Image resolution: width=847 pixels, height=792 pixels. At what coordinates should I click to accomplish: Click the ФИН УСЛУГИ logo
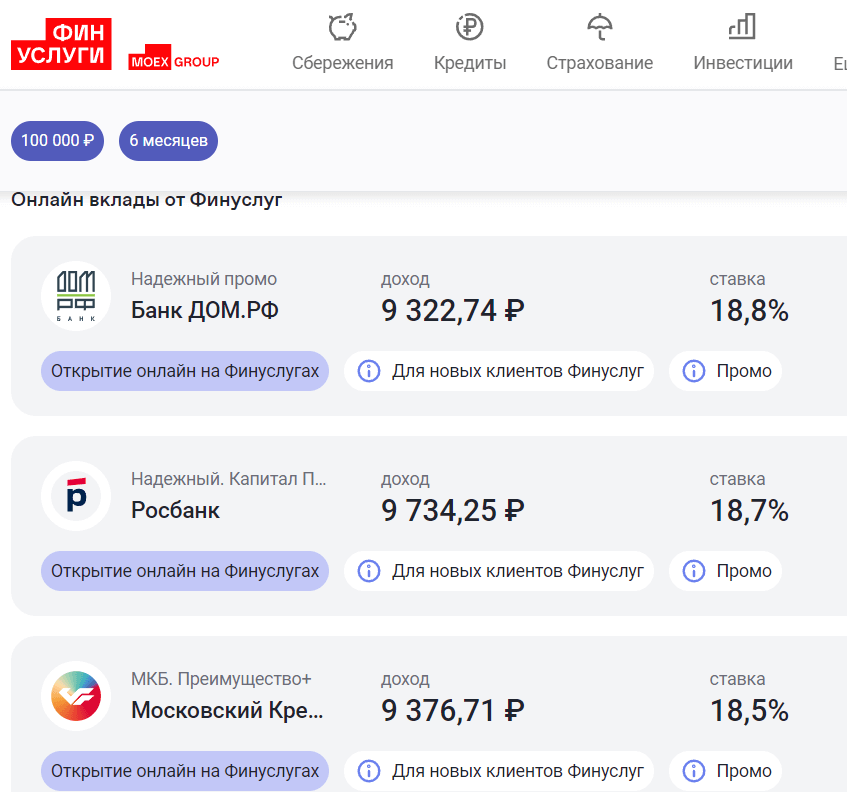coord(60,41)
